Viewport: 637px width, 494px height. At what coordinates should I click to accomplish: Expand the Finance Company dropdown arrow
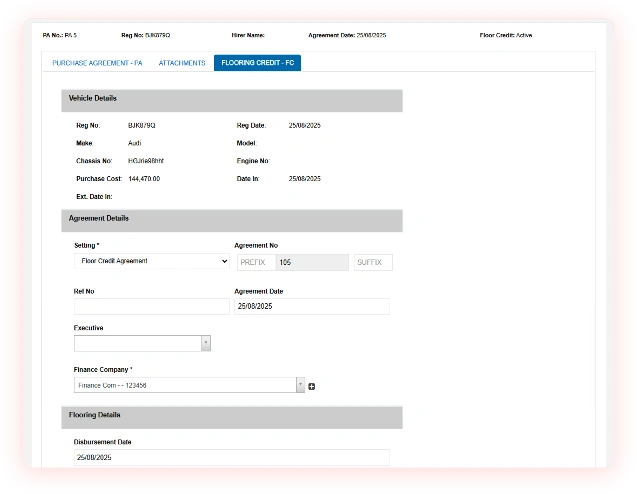click(300, 385)
